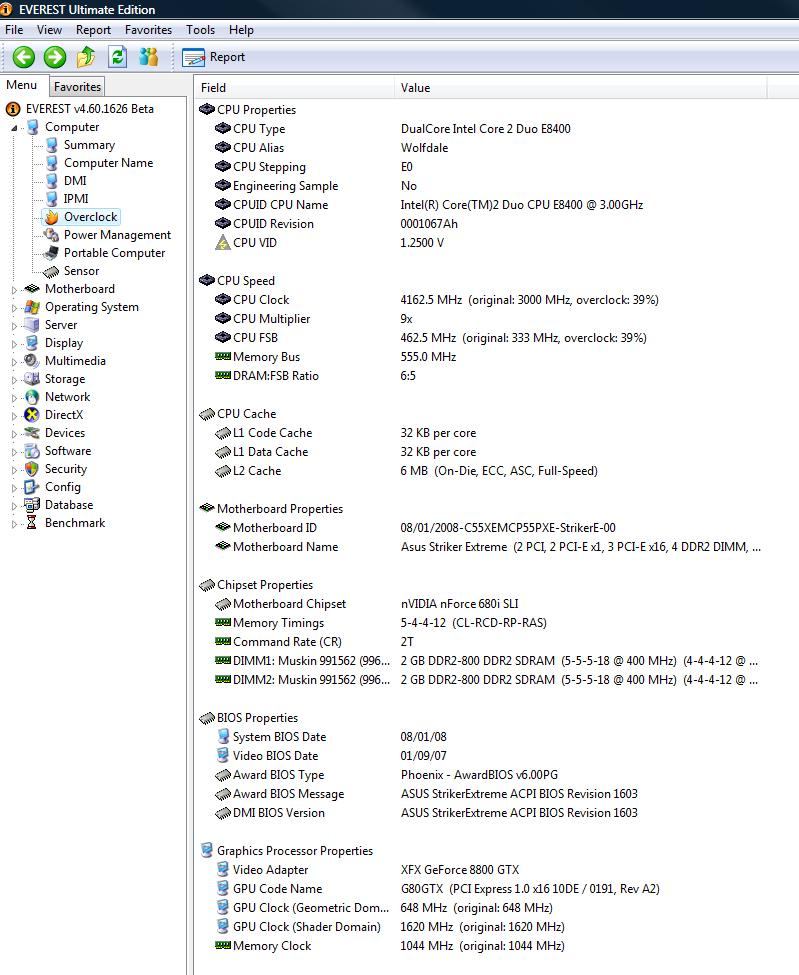Click the Graphics Processor Properties icon
Viewport: 799px width, 975px height.
(207, 850)
